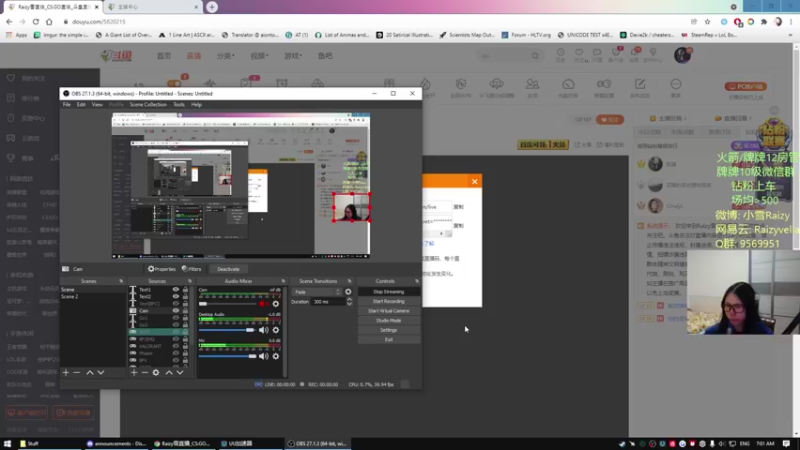Open the 游戏 dropdown in Douyu navigation
800x450 pixels.
click(293, 56)
